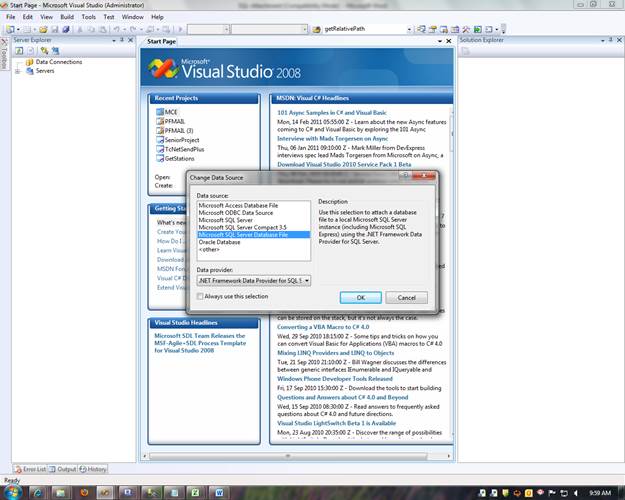Open 101 Async Samples headline link
Image resolution: width=625 pixels, height=500 pixels.
332,113
